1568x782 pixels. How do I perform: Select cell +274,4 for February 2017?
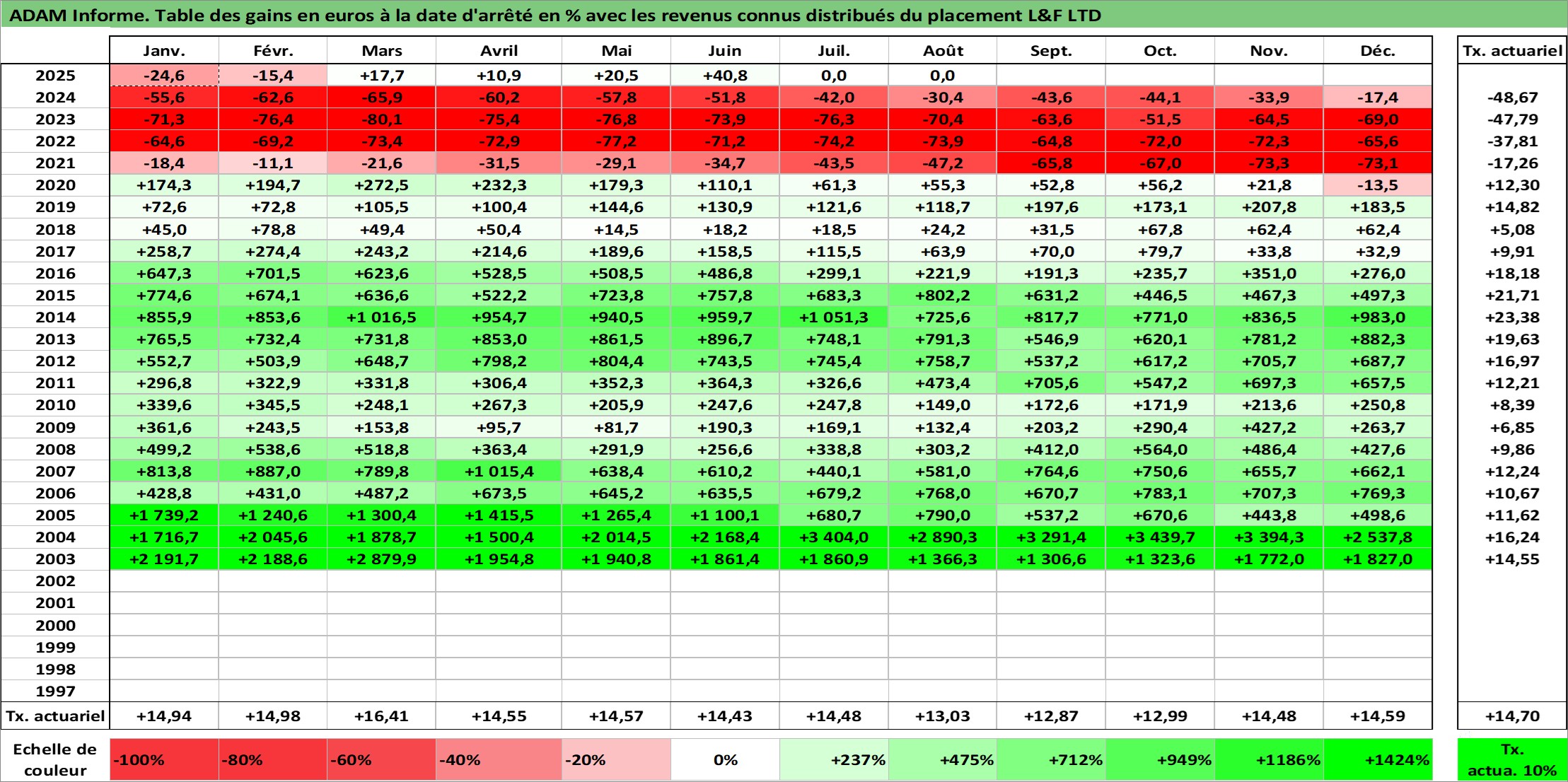[x=273, y=251]
